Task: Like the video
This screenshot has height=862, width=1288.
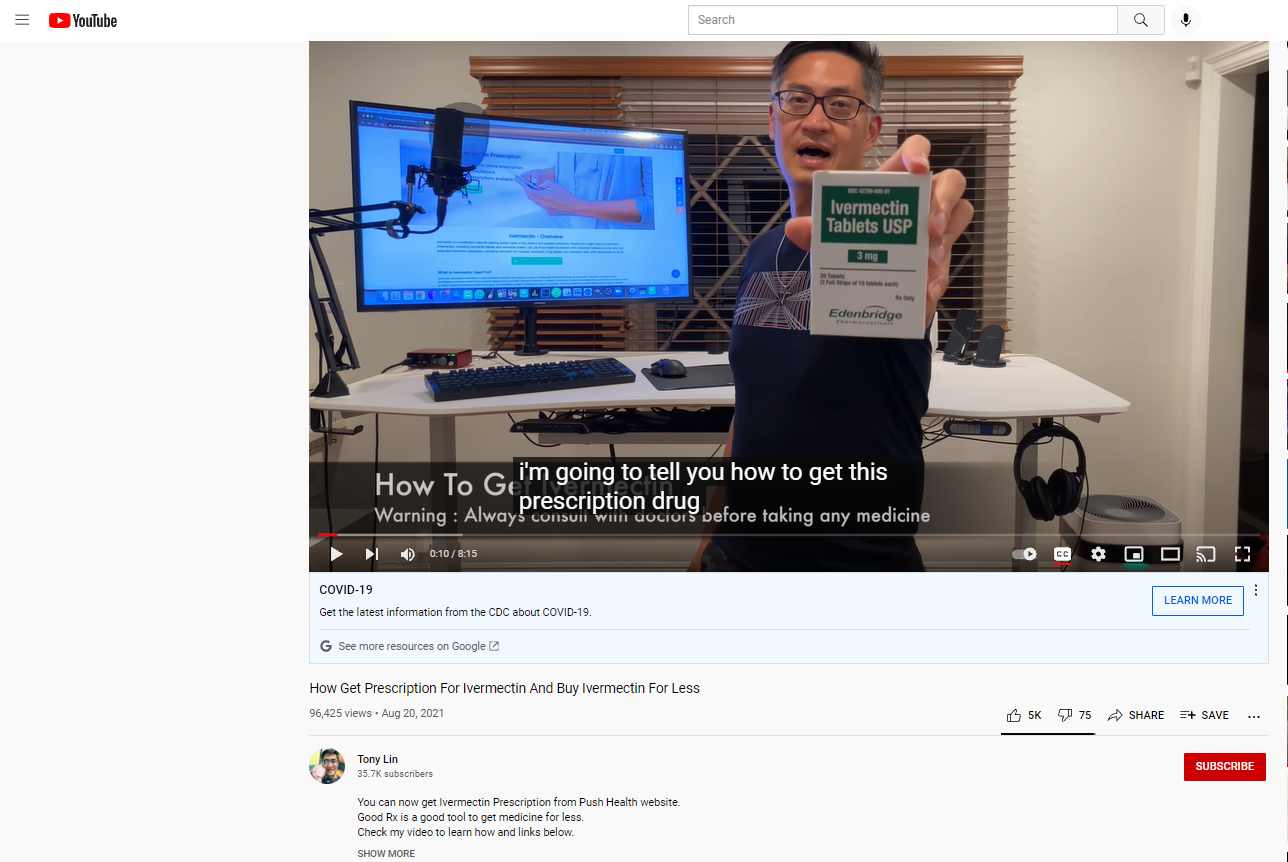Action: 1013,715
